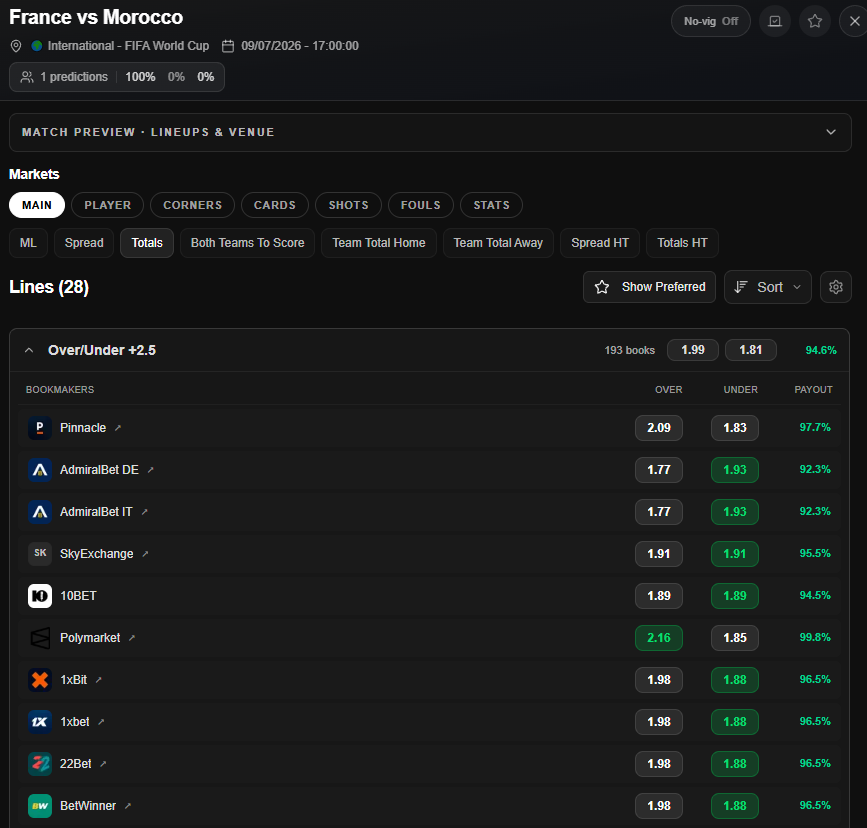Select Pinnacle over odds 2.09

659,428
